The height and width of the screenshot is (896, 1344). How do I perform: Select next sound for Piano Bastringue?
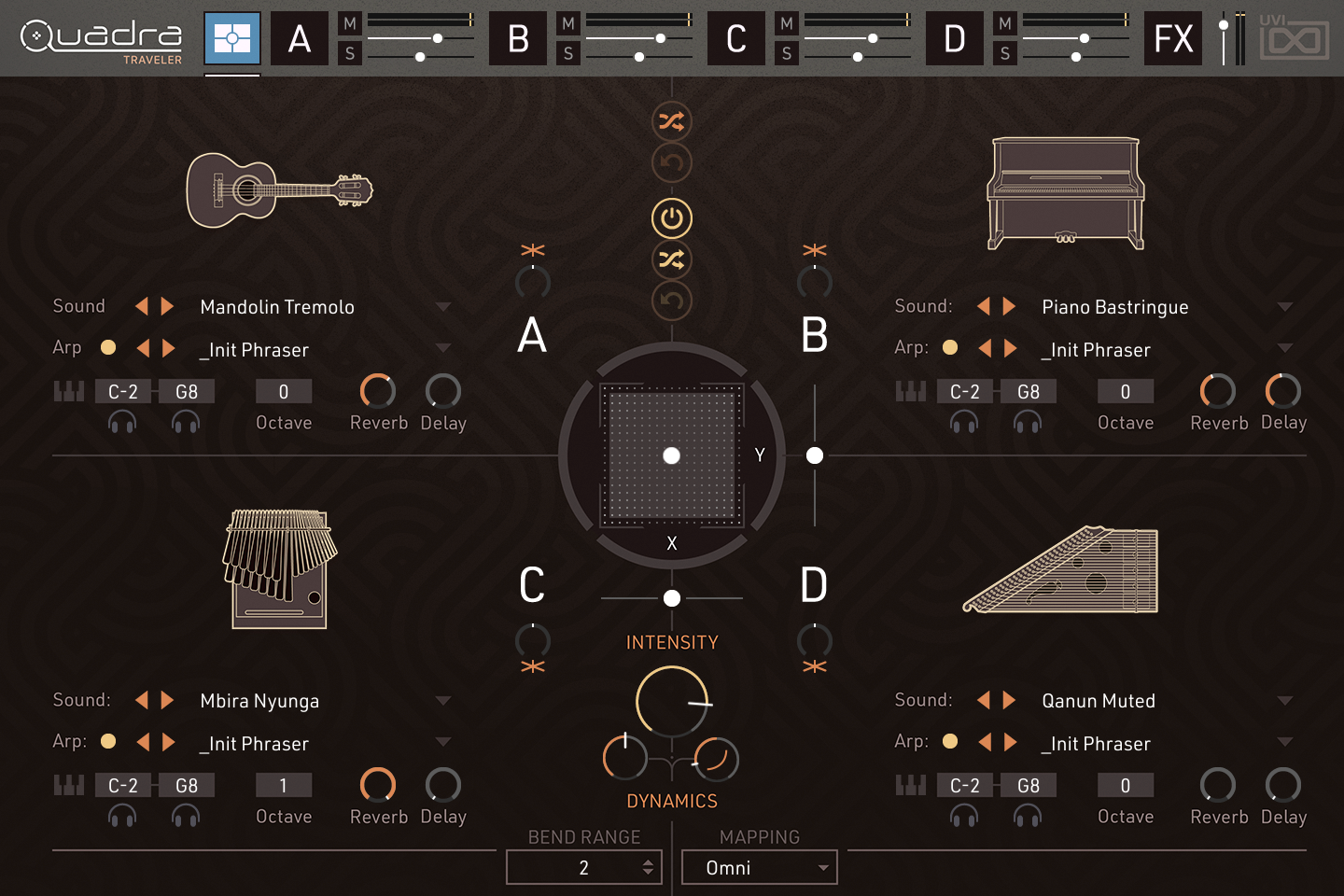1009,307
